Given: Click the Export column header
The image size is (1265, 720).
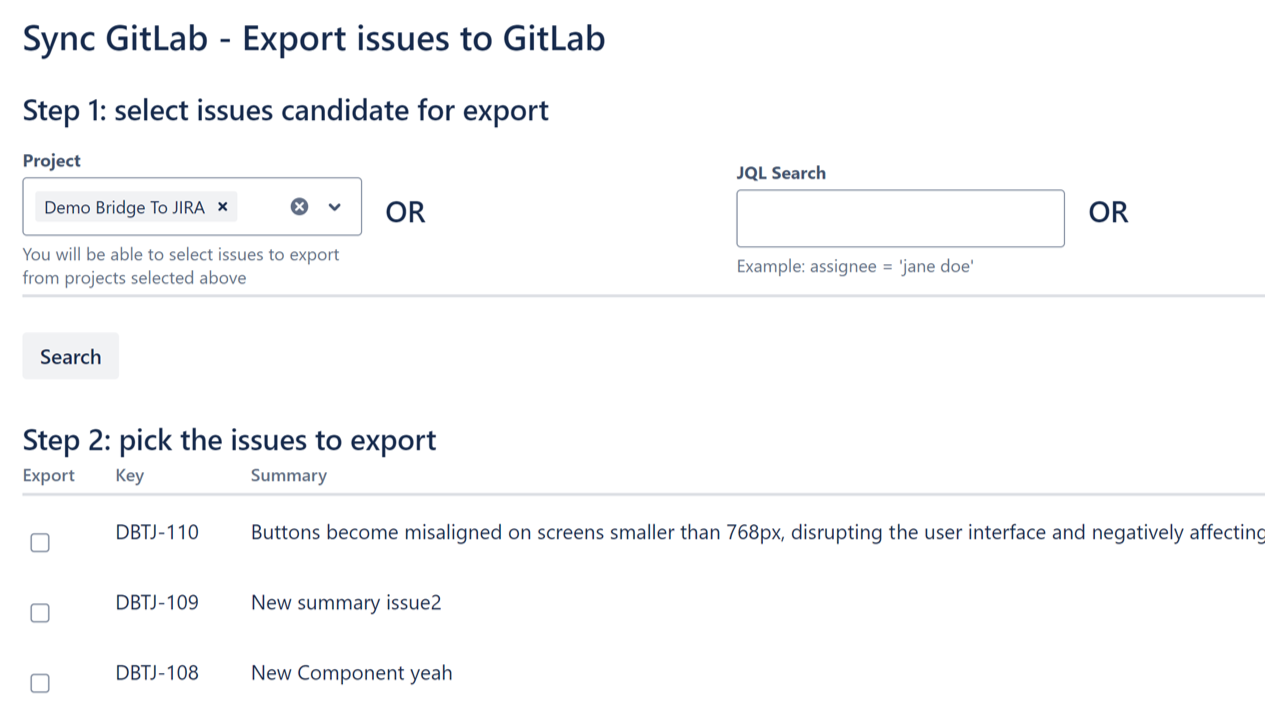Looking at the screenshot, I should pyautogui.click(x=48, y=475).
